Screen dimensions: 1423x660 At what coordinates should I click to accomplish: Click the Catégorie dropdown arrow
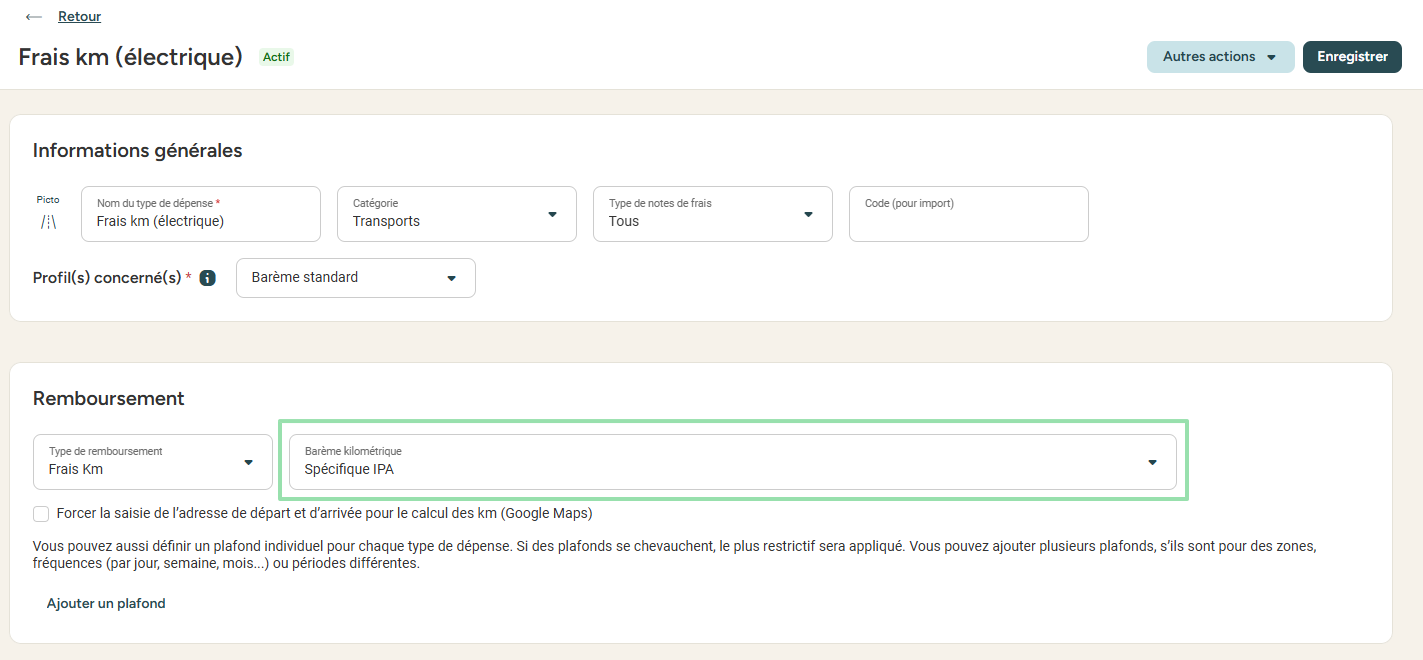pos(552,214)
